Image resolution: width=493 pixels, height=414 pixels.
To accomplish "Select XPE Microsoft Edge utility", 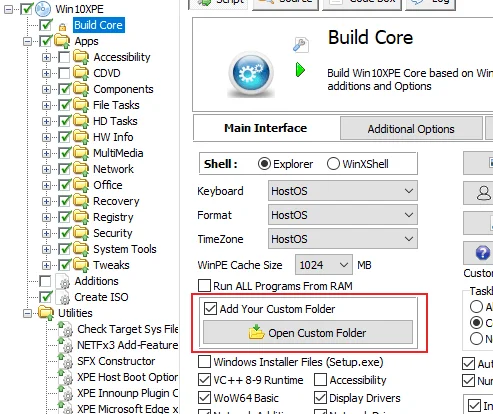I will [x=128, y=409].
